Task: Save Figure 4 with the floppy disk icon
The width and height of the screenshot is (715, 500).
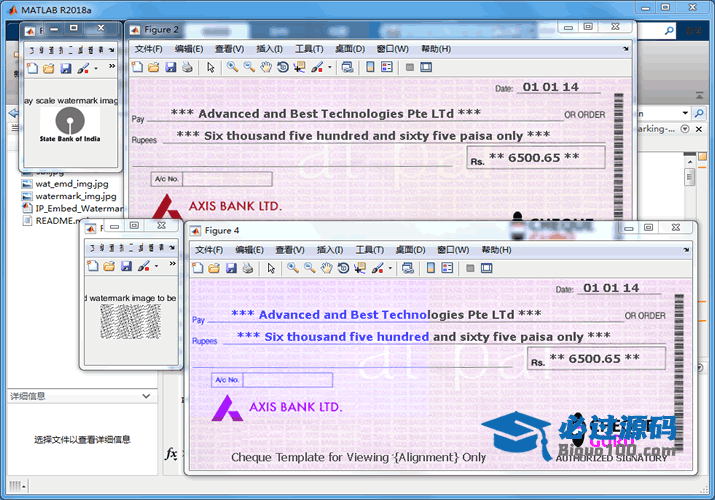Action: pyautogui.click(x=231, y=268)
